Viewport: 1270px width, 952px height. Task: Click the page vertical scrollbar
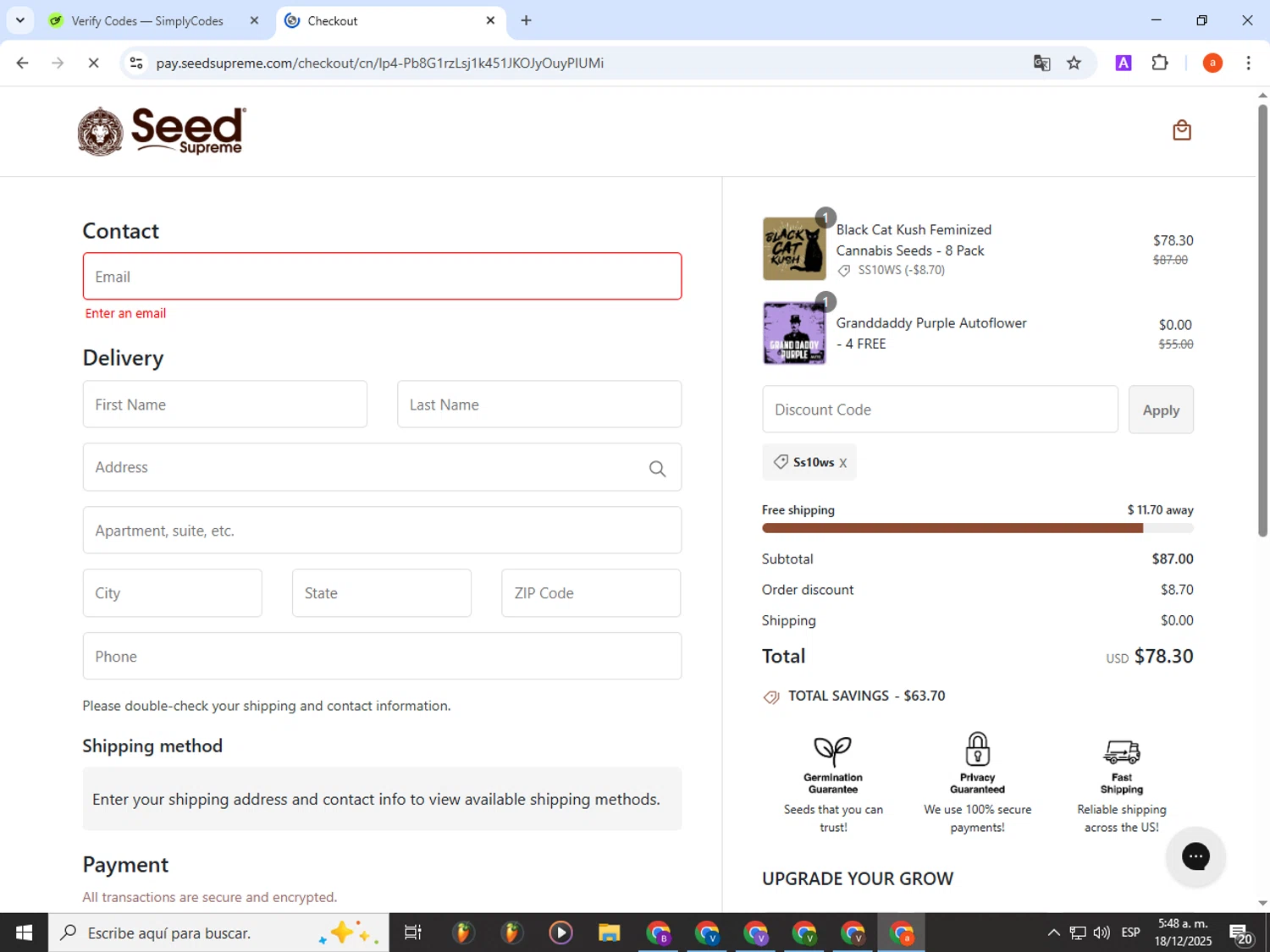pos(1262,322)
